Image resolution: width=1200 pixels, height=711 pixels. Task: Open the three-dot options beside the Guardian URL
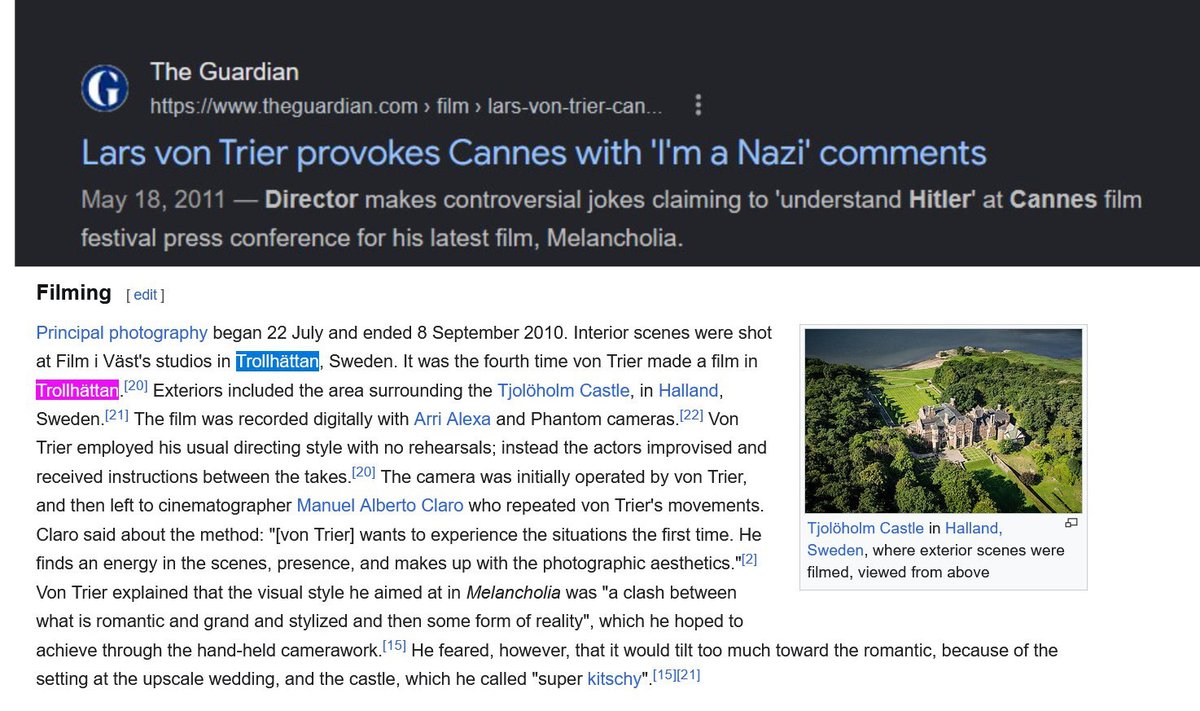click(x=699, y=105)
